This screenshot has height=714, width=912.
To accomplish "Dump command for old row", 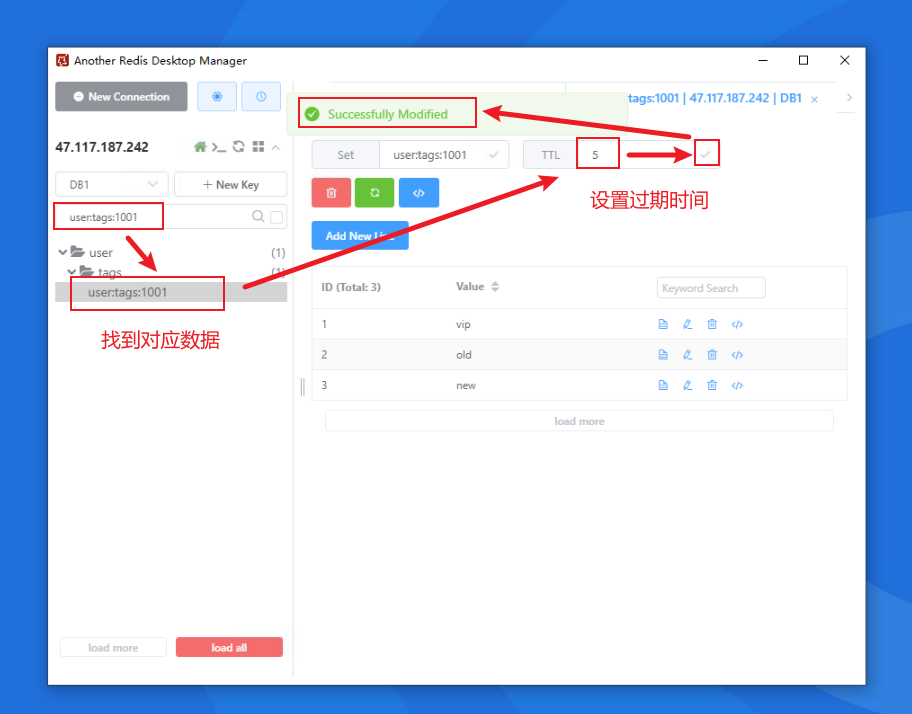I will (737, 355).
